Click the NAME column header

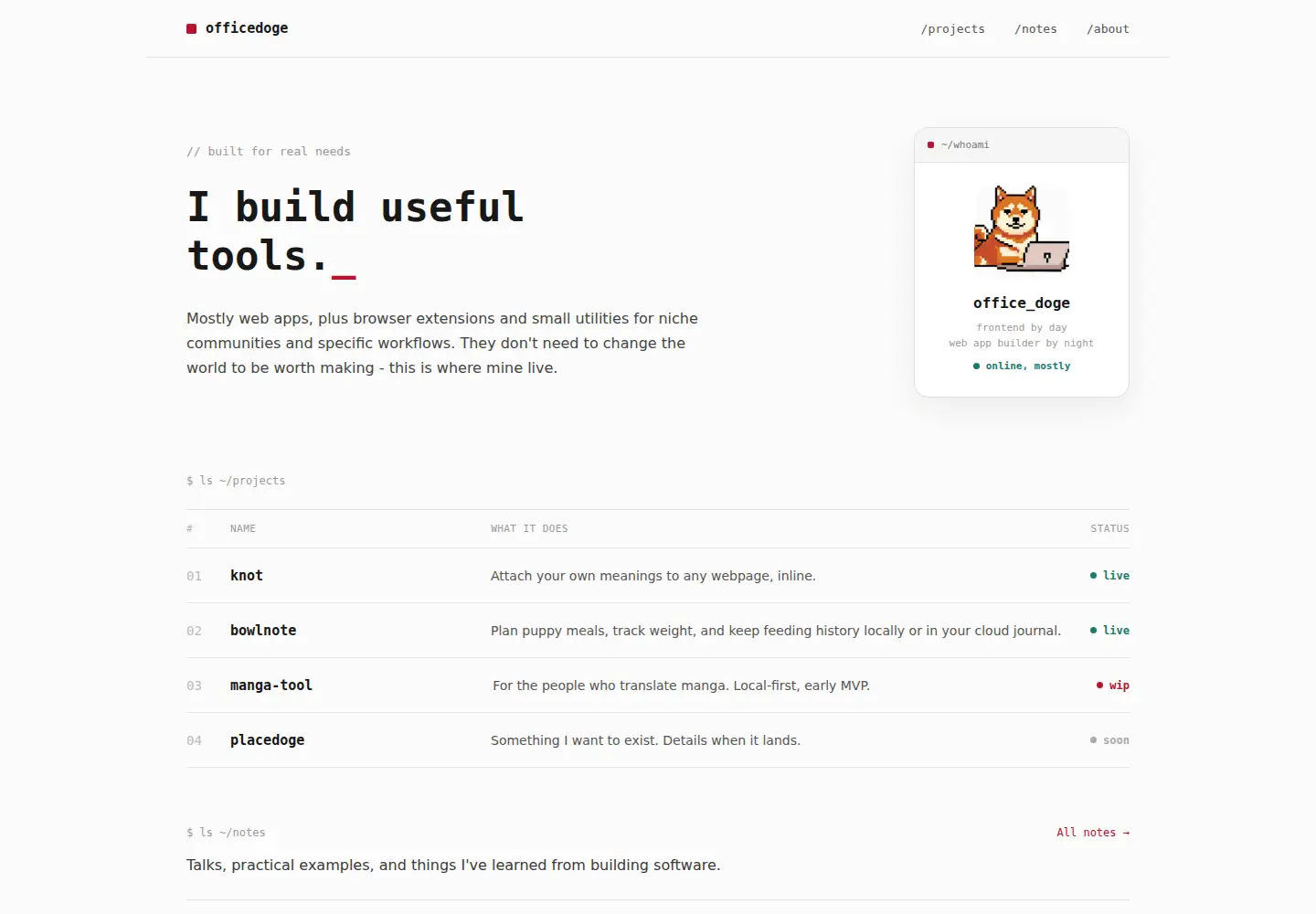pyautogui.click(x=243, y=528)
